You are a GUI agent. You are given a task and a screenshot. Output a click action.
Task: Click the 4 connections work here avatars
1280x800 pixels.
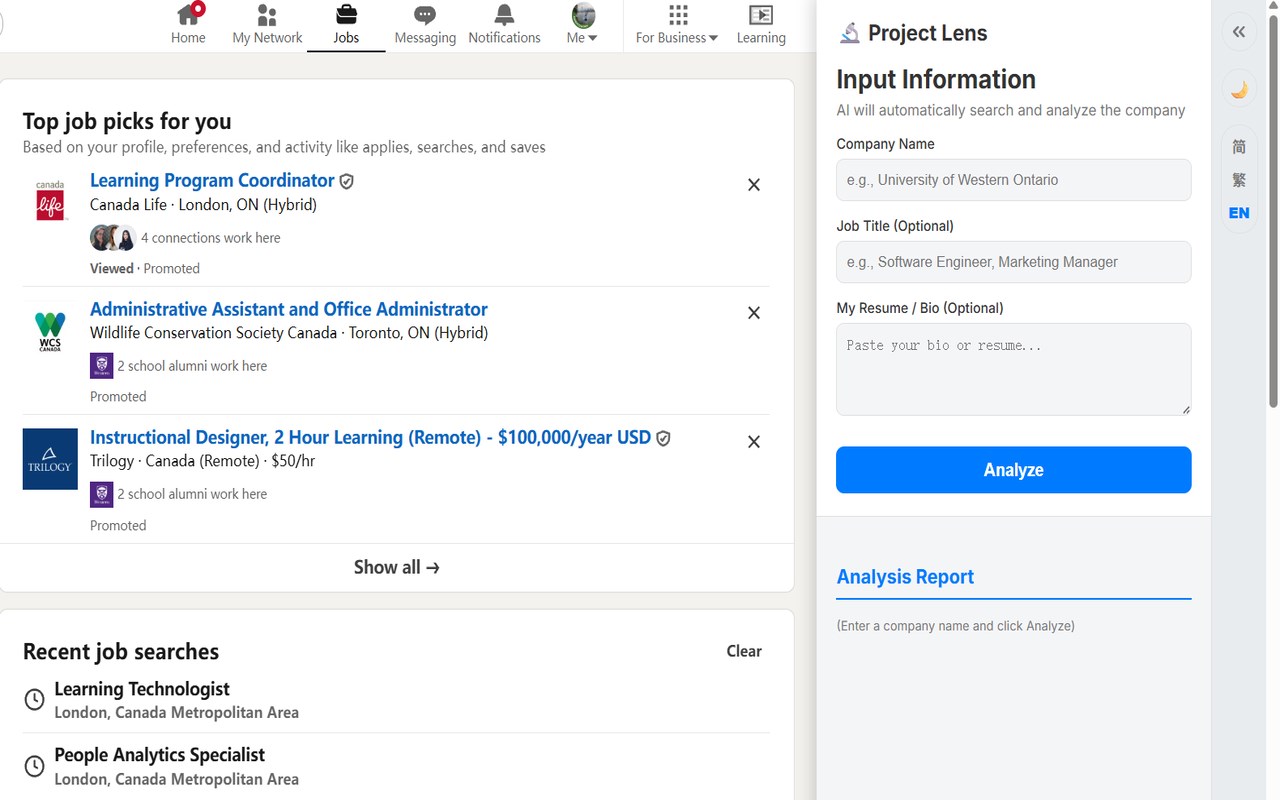click(113, 238)
